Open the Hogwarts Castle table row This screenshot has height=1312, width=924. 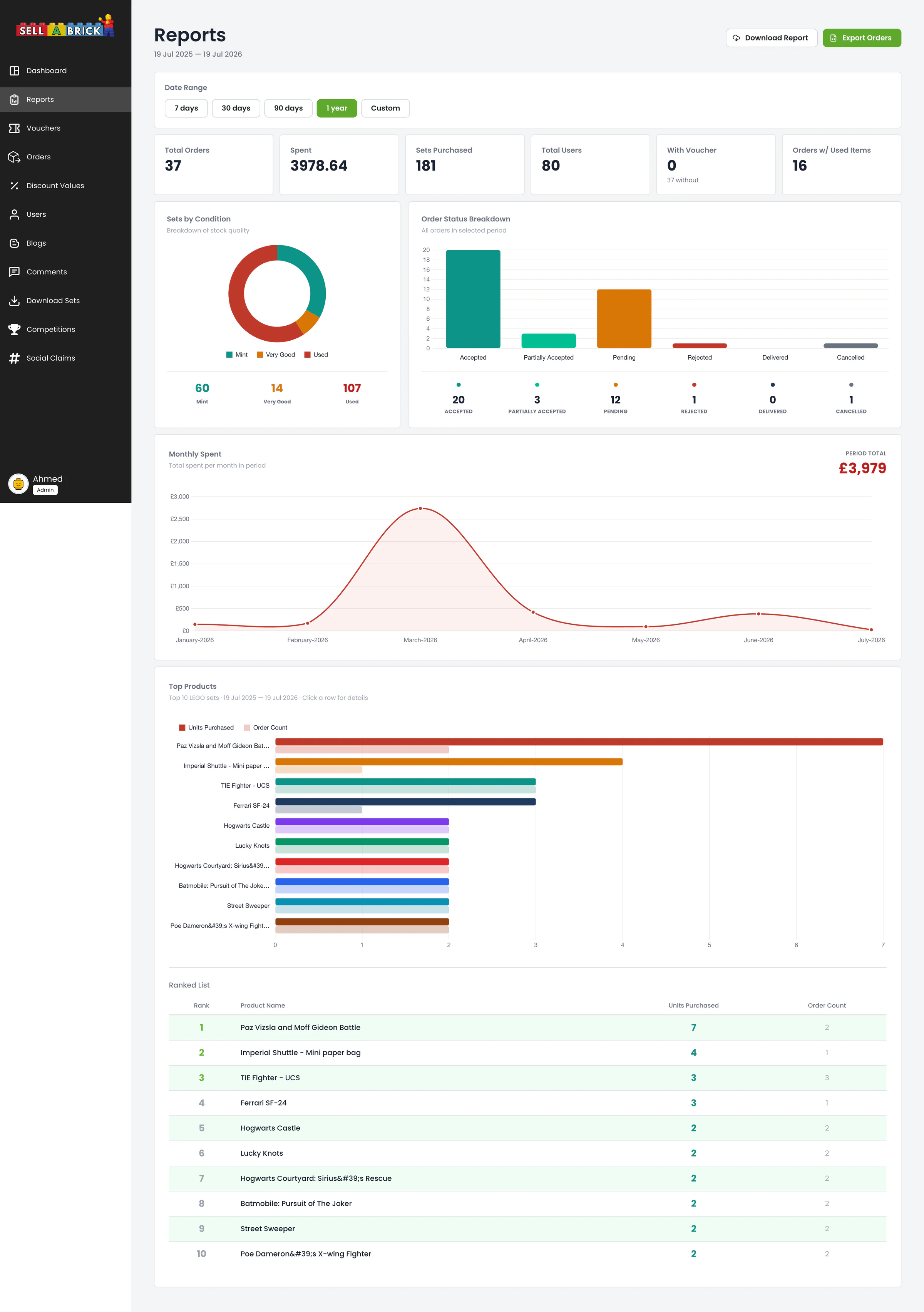pos(527,1128)
